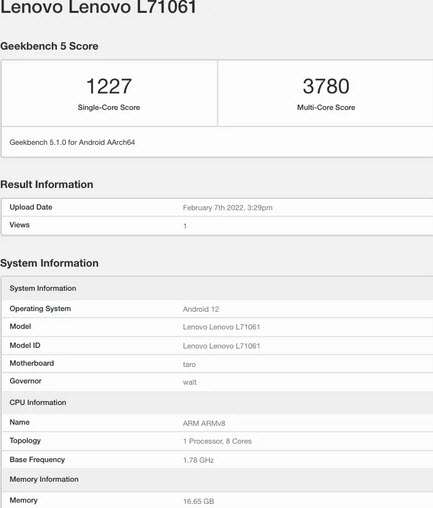Click the Topology value 1 Processor, 8 Cores

tap(217, 441)
